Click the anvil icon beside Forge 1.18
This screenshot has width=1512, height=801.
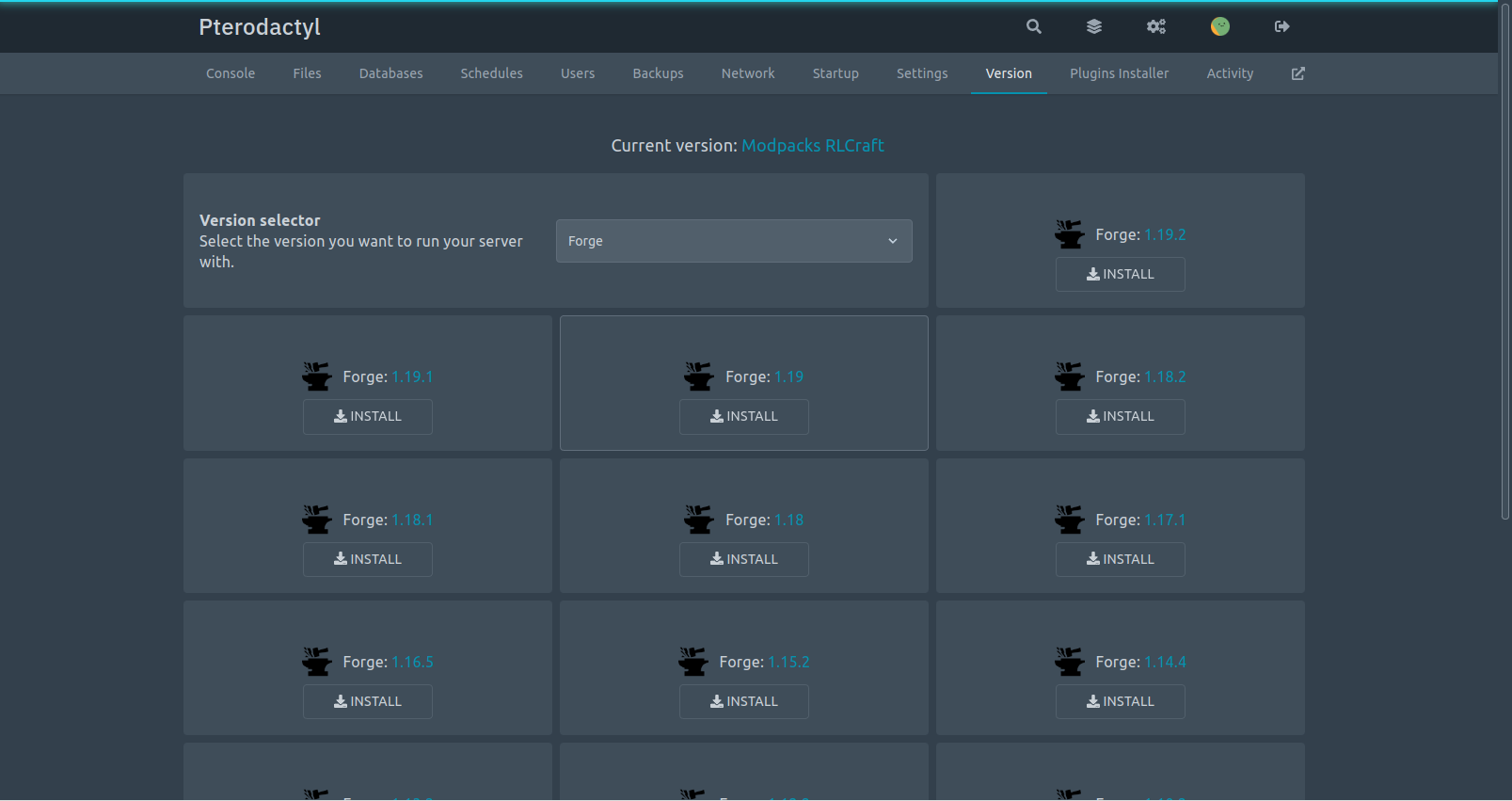click(699, 519)
